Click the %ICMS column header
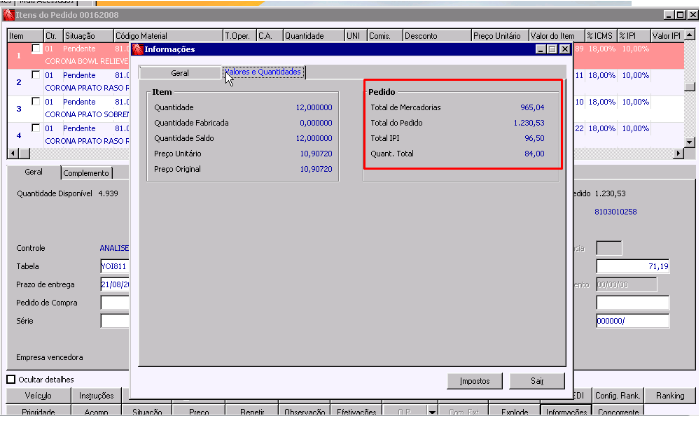 click(x=600, y=36)
